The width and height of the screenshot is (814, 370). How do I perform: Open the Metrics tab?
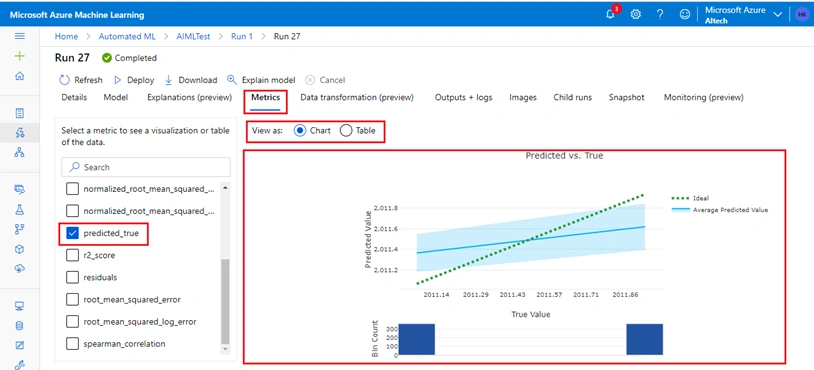tap(266, 97)
